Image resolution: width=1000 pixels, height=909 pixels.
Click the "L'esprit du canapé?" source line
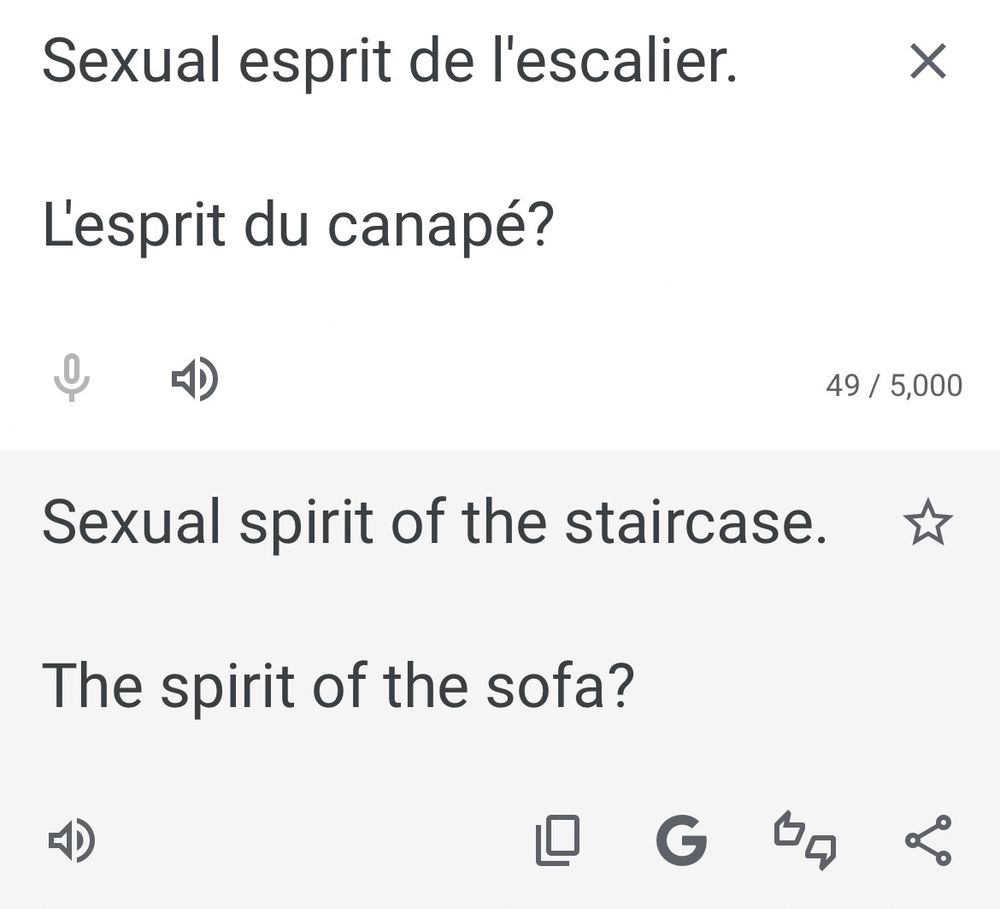(x=297, y=226)
